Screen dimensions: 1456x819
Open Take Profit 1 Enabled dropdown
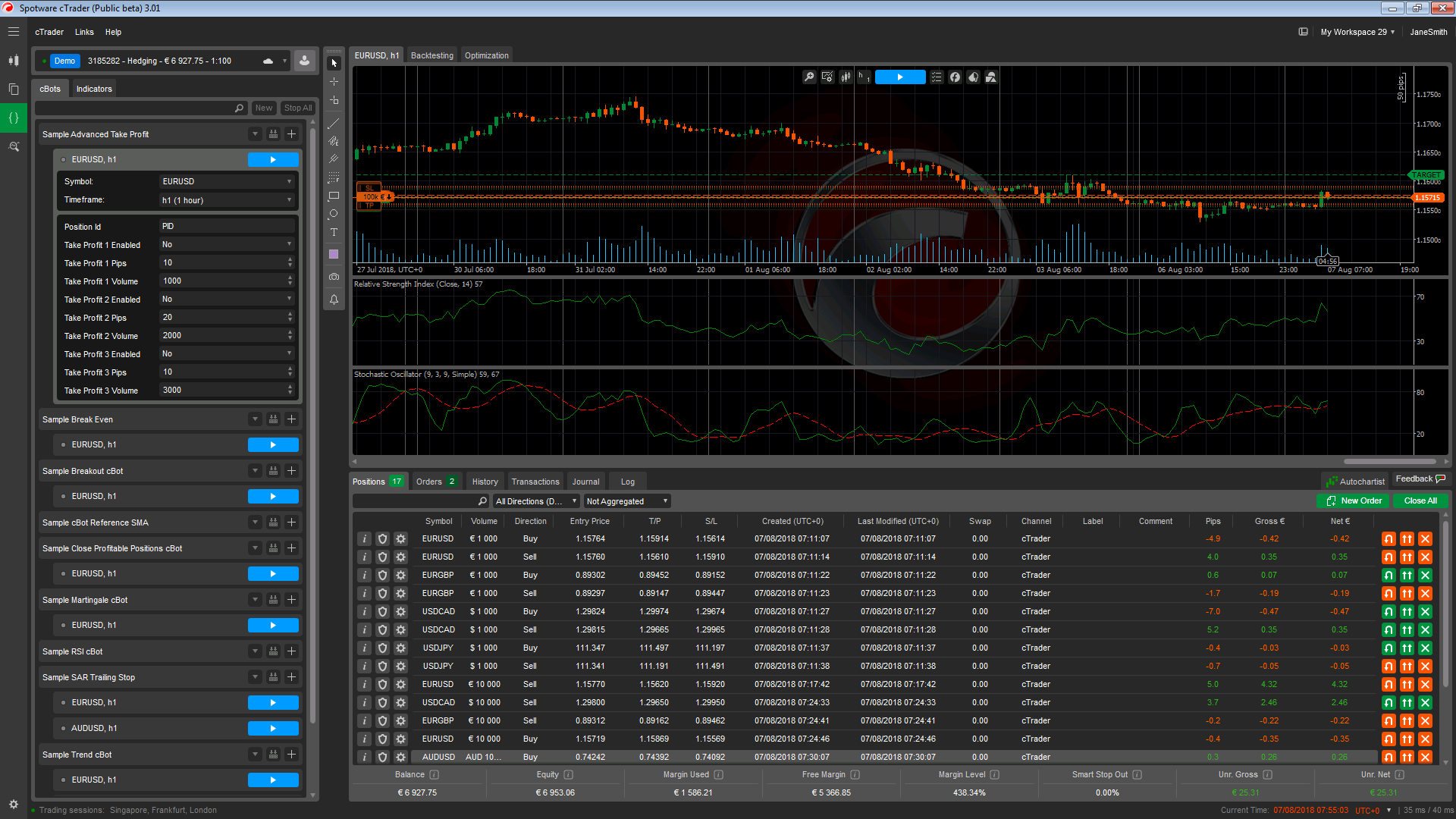pyautogui.click(x=227, y=245)
